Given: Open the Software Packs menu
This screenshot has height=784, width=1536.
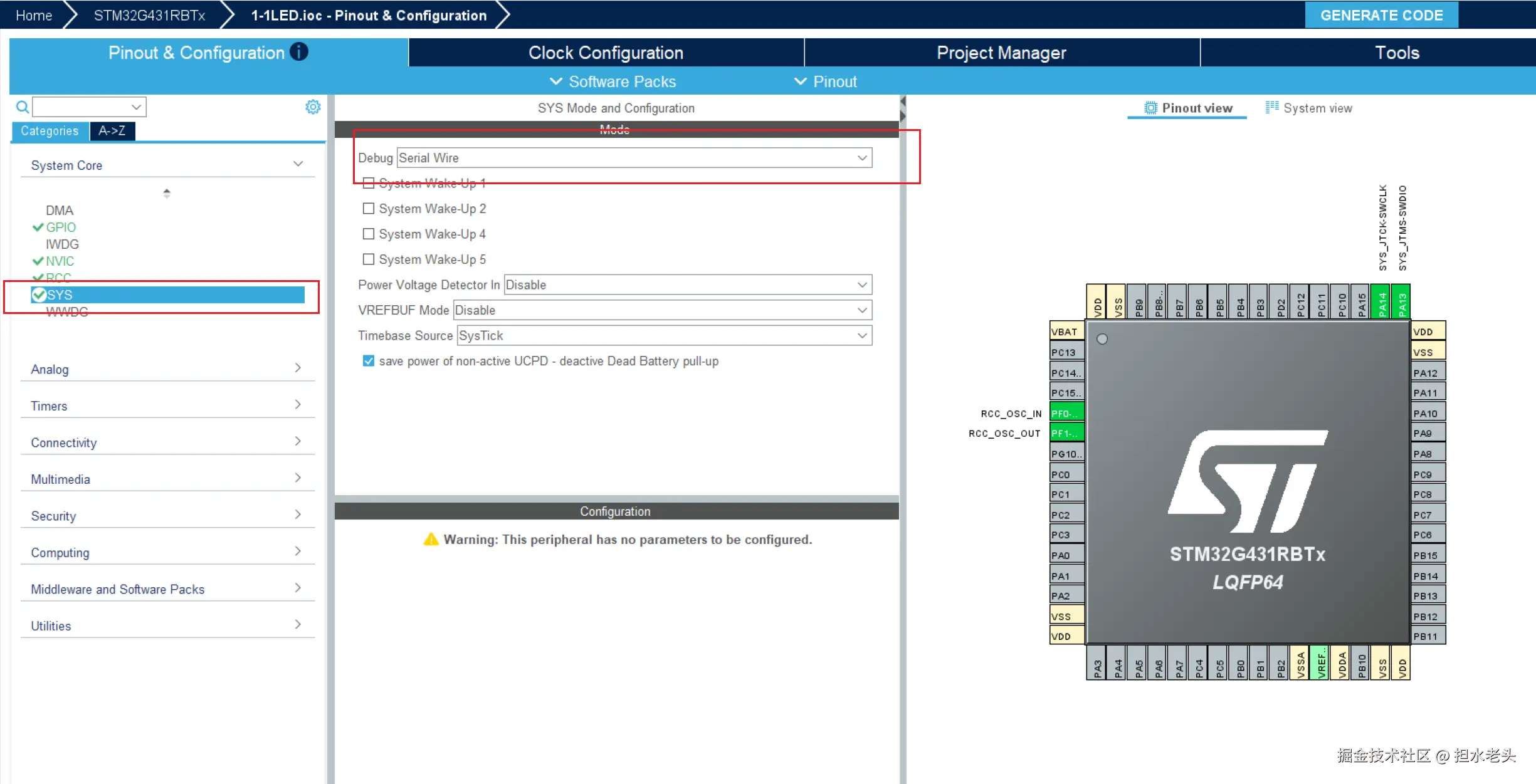Looking at the screenshot, I should [613, 81].
